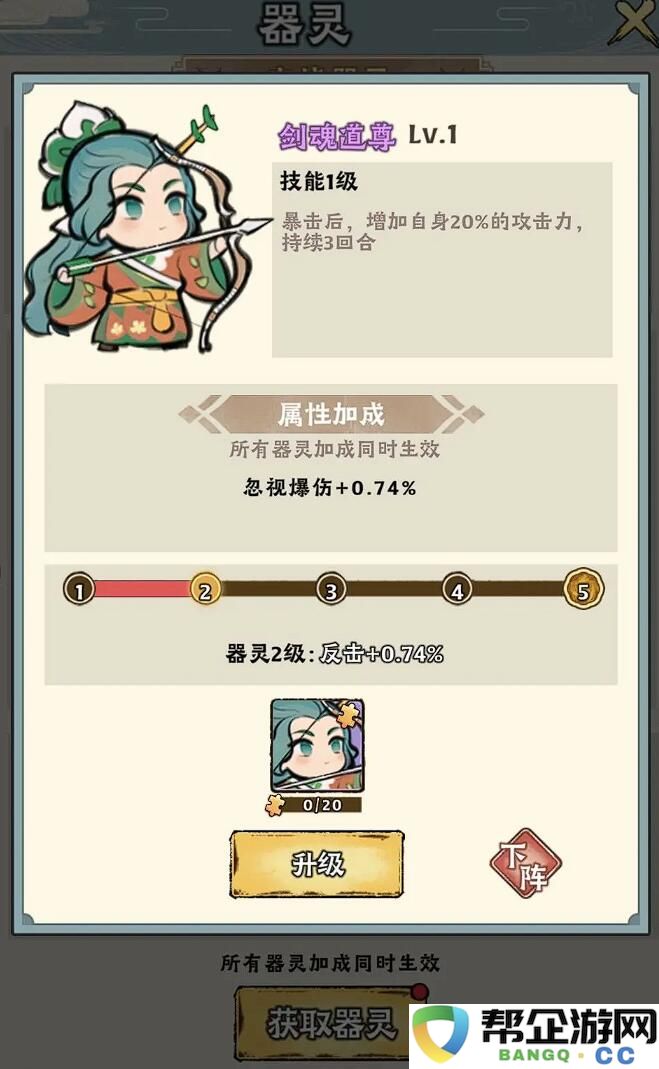659x1069 pixels.
Task: Tap the red 下阵 diamond button
Action: pos(525,864)
